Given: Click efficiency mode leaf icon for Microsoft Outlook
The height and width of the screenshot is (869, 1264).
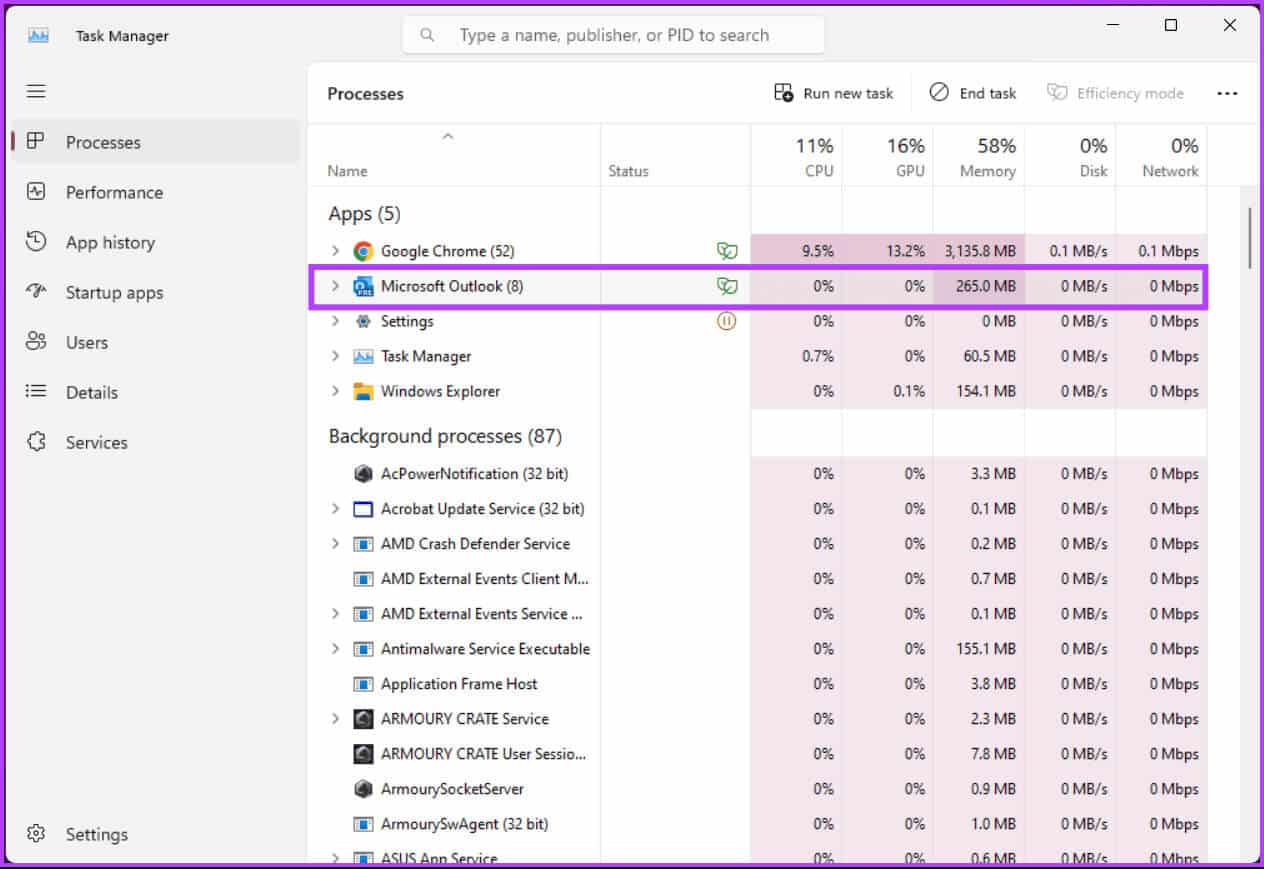Looking at the screenshot, I should coord(727,286).
